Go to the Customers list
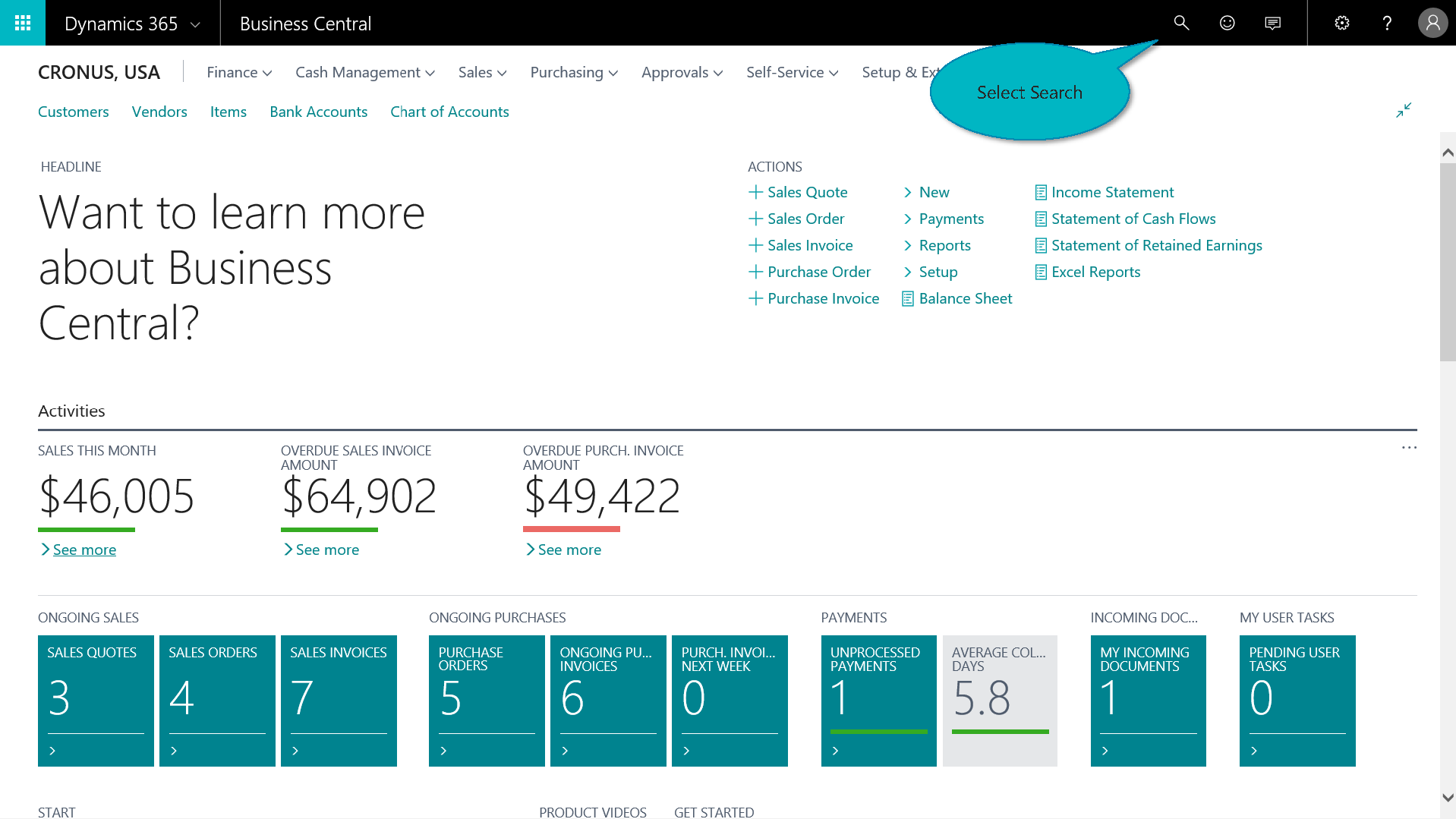1456x819 pixels. (74, 112)
